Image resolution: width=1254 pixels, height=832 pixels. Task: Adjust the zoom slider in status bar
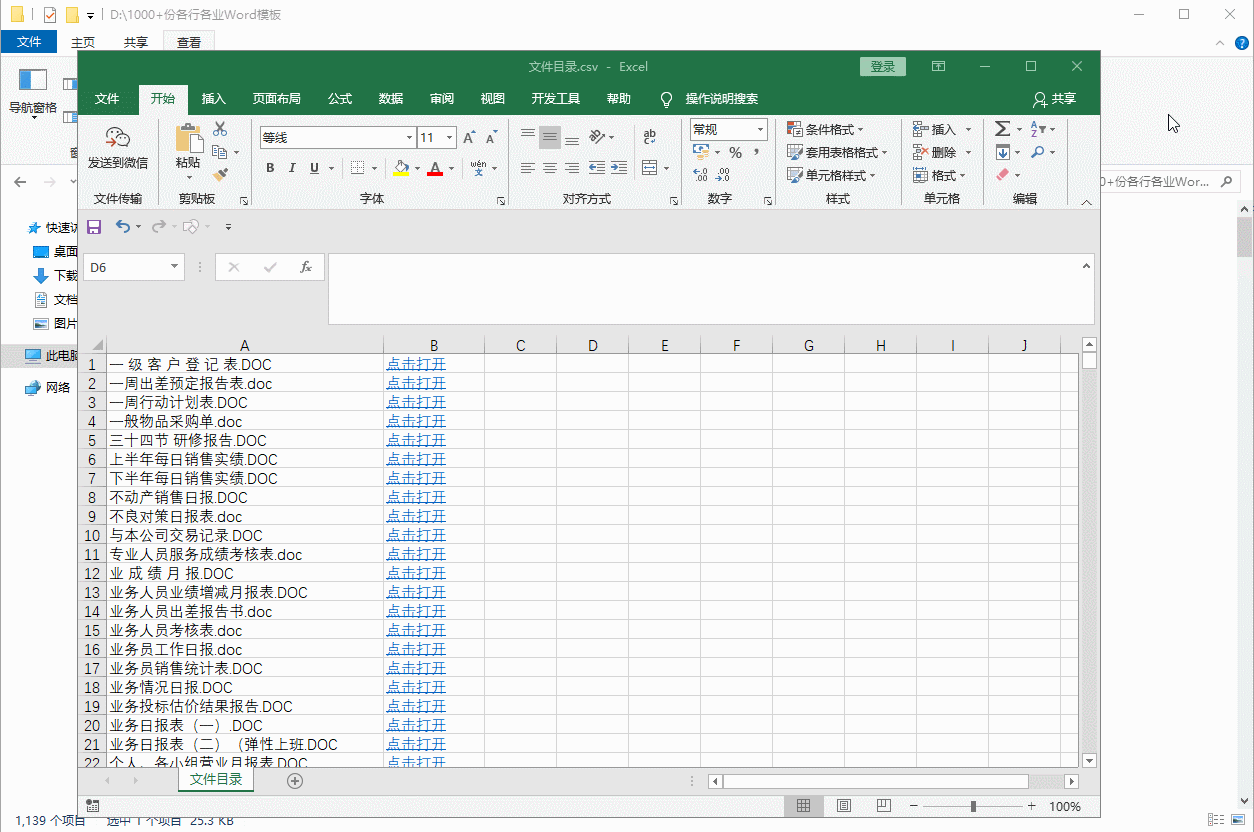coord(973,806)
